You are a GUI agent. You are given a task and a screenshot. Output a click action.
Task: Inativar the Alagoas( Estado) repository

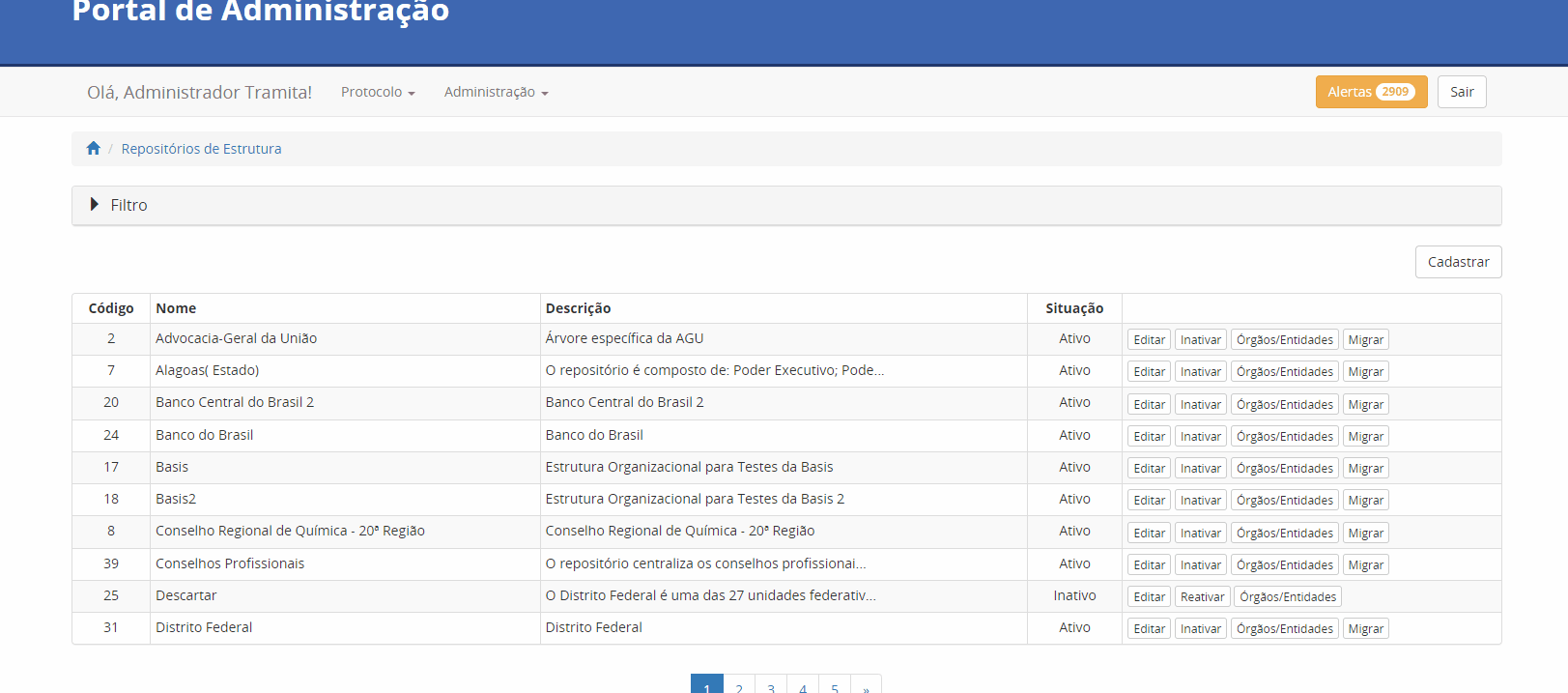point(1201,371)
